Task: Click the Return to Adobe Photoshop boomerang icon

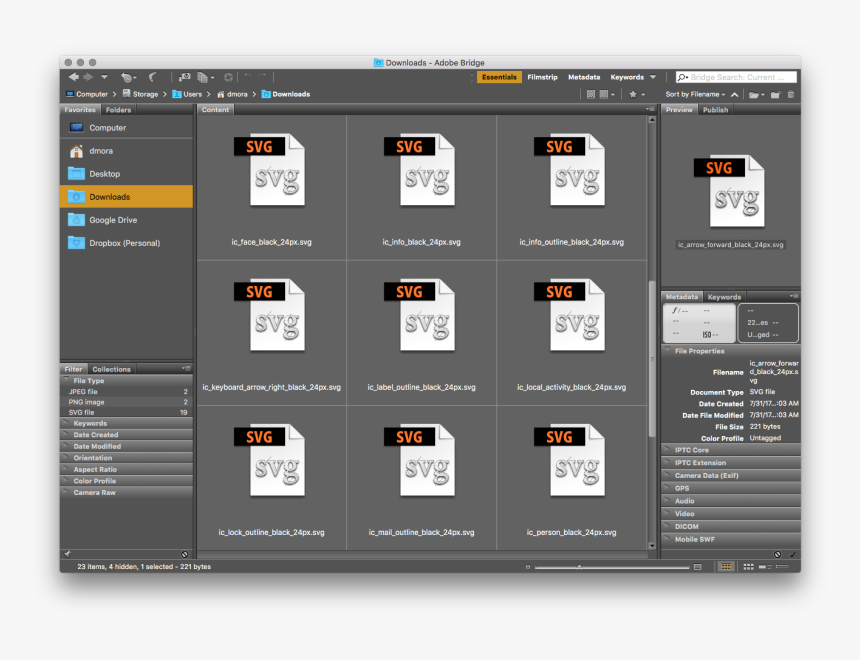Action: coord(150,76)
